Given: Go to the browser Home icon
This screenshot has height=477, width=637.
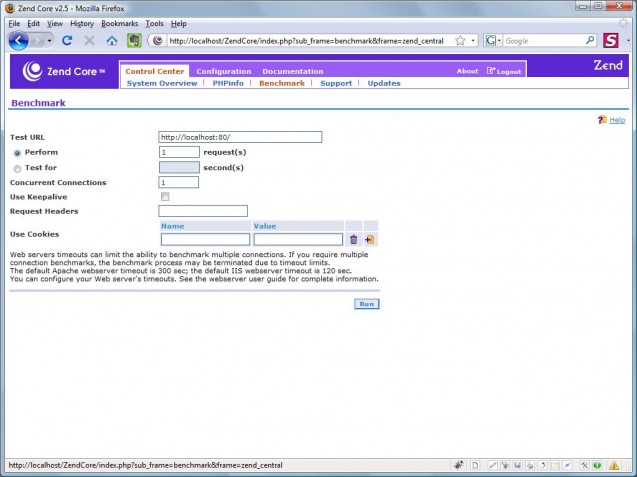Looking at the screenshot, I should click(112, 40).
